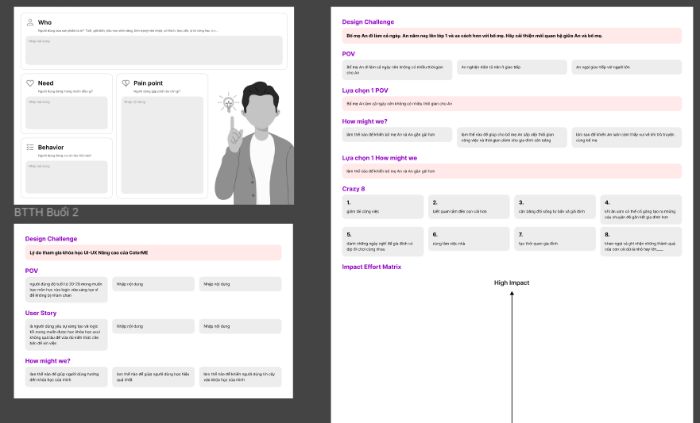This screenshot has height=423, width=700.
Task: Click the gray input box under Who
Action: 154,50
